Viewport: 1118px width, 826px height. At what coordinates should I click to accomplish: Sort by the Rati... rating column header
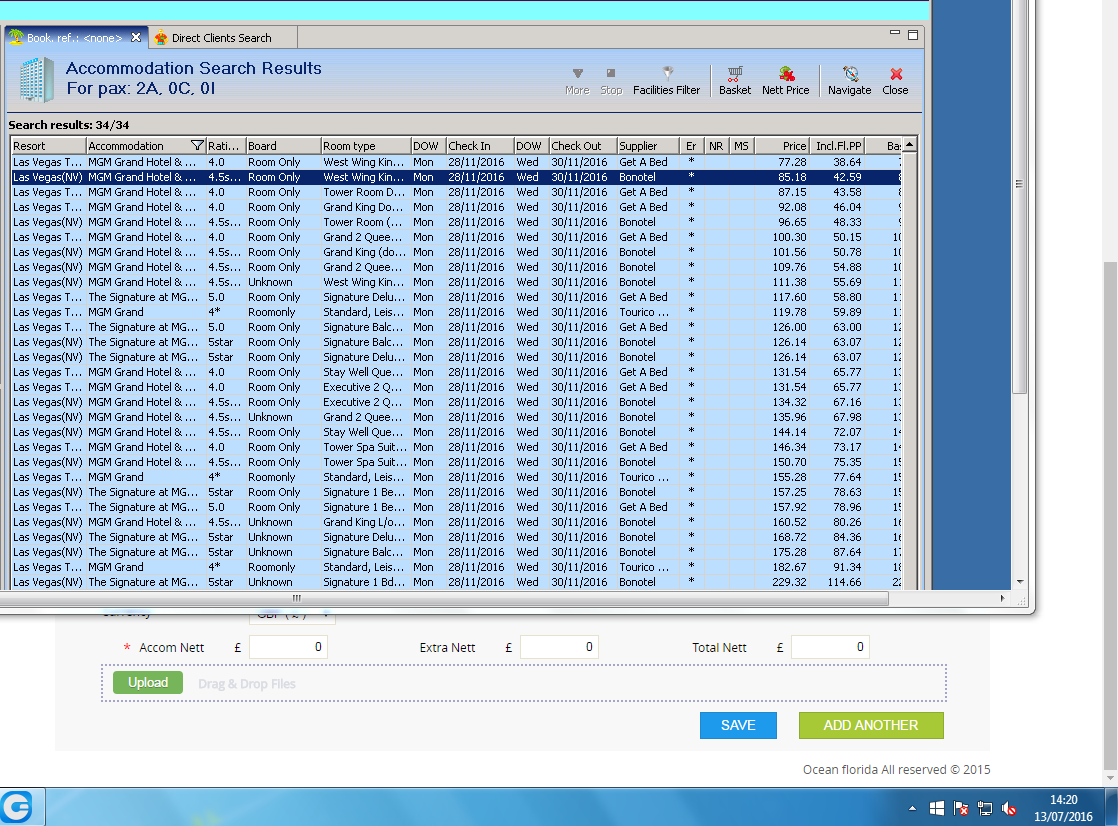225,146
